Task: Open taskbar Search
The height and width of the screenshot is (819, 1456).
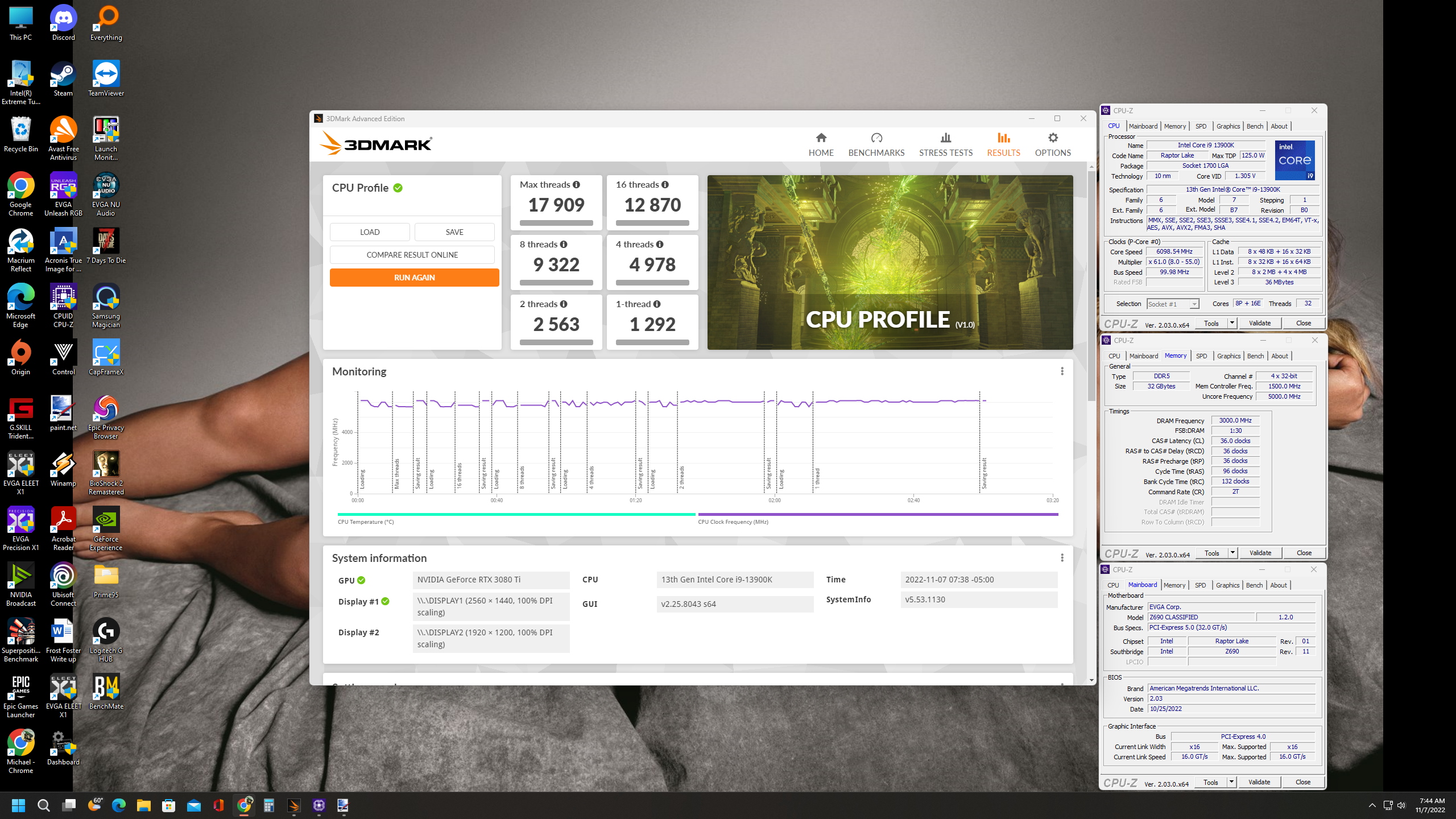Action: pyautogui.click(x=44, y=805)
